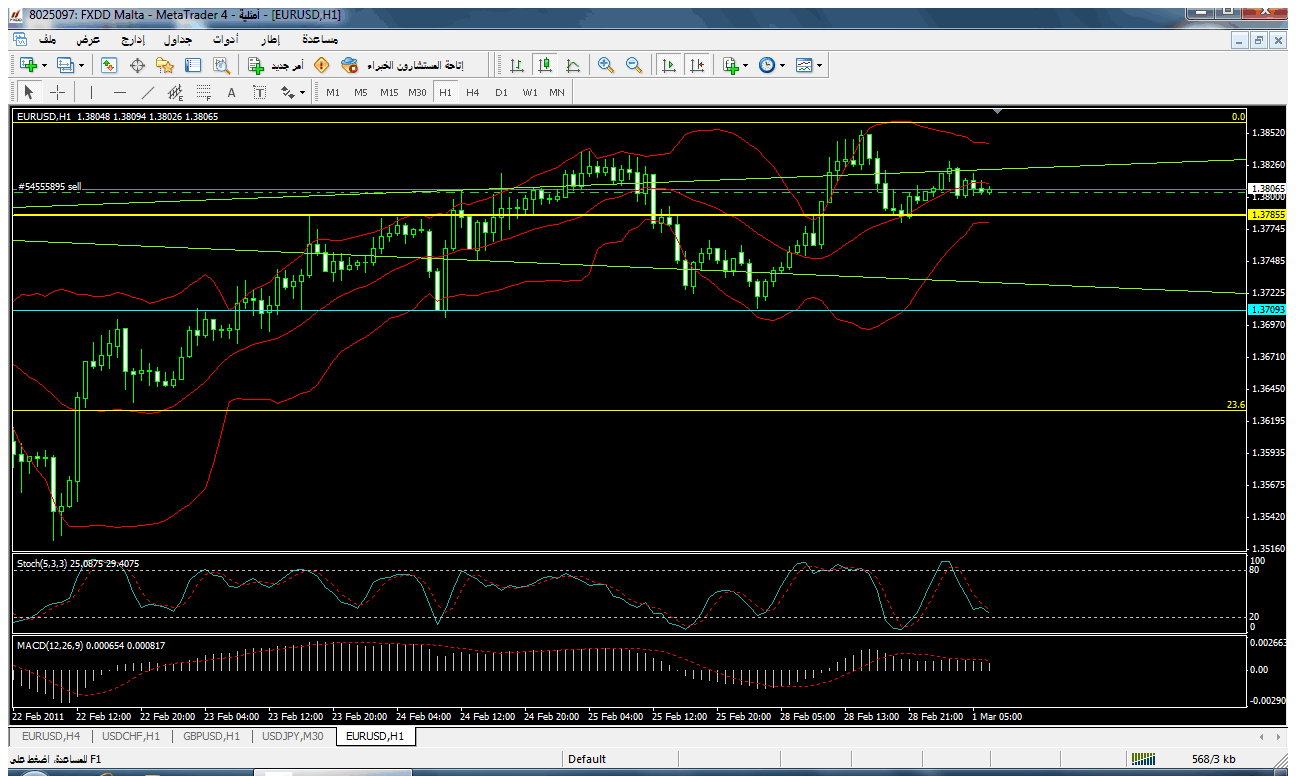Open the Profiles icon in the toolbar
Screen dimensions: 1296x776
point(66,65)
